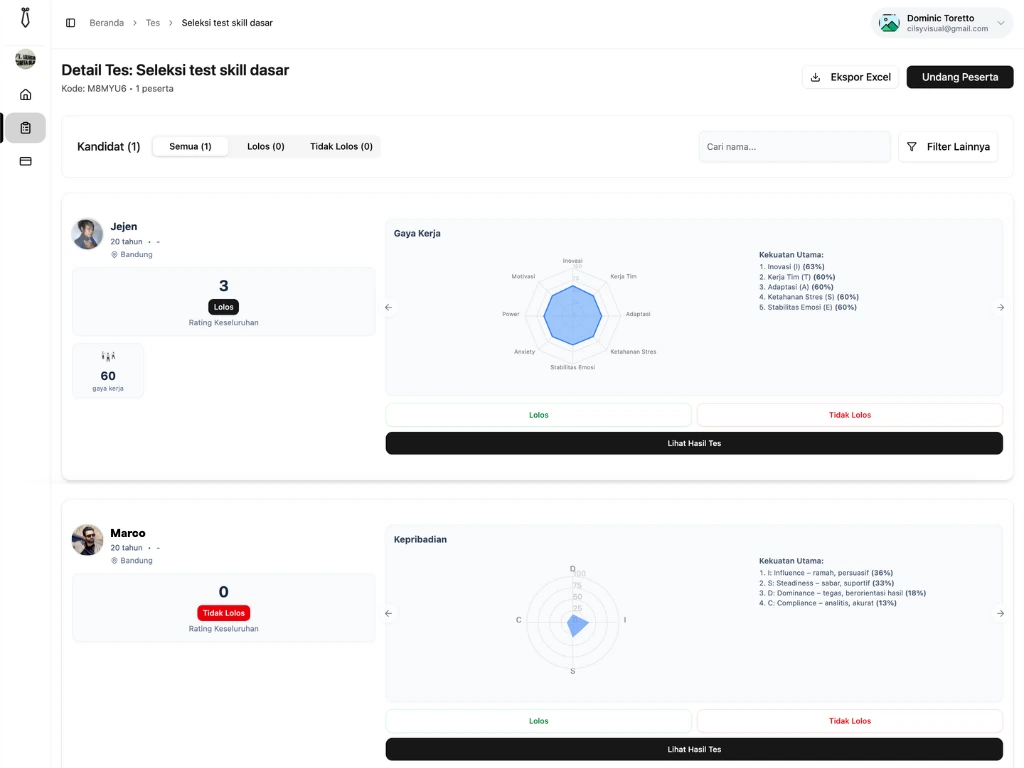Open the Filter Lainnya options
Image resolution: width=1024 pixels, height=768 pixels.
(947, 147)
